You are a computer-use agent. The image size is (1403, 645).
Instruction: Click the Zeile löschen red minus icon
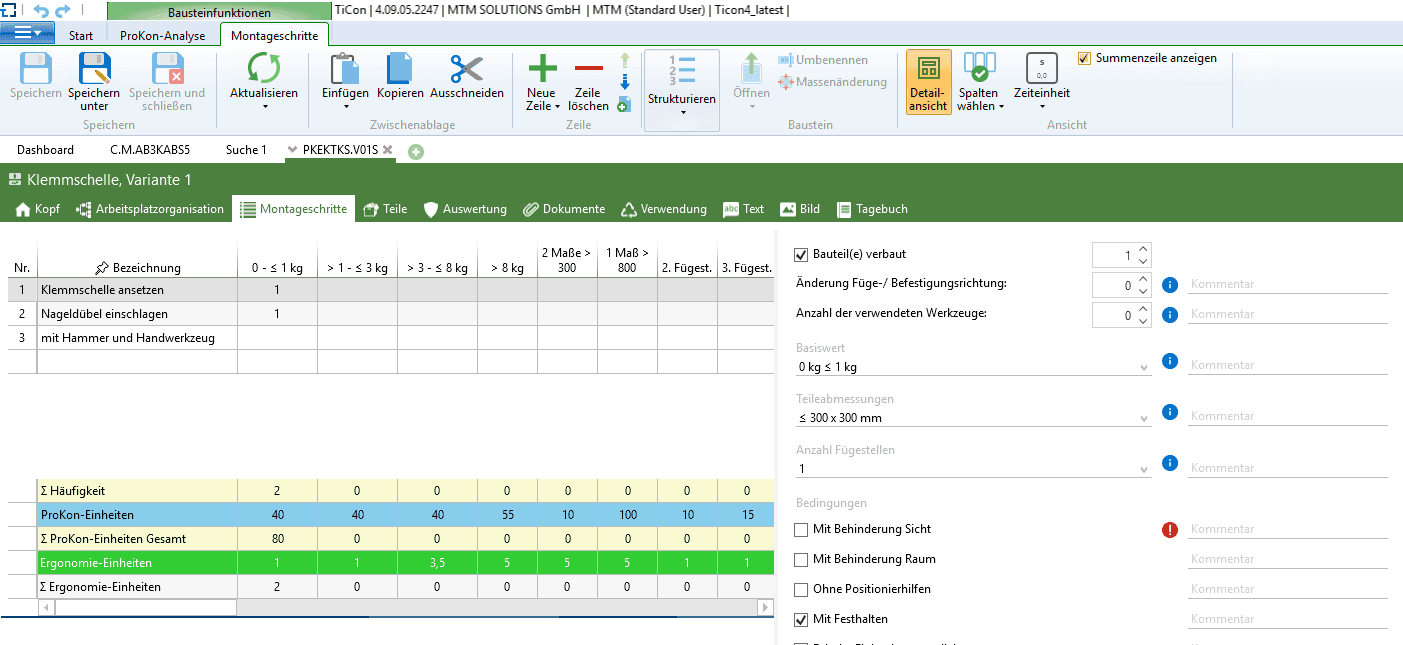tap(588, 68)
